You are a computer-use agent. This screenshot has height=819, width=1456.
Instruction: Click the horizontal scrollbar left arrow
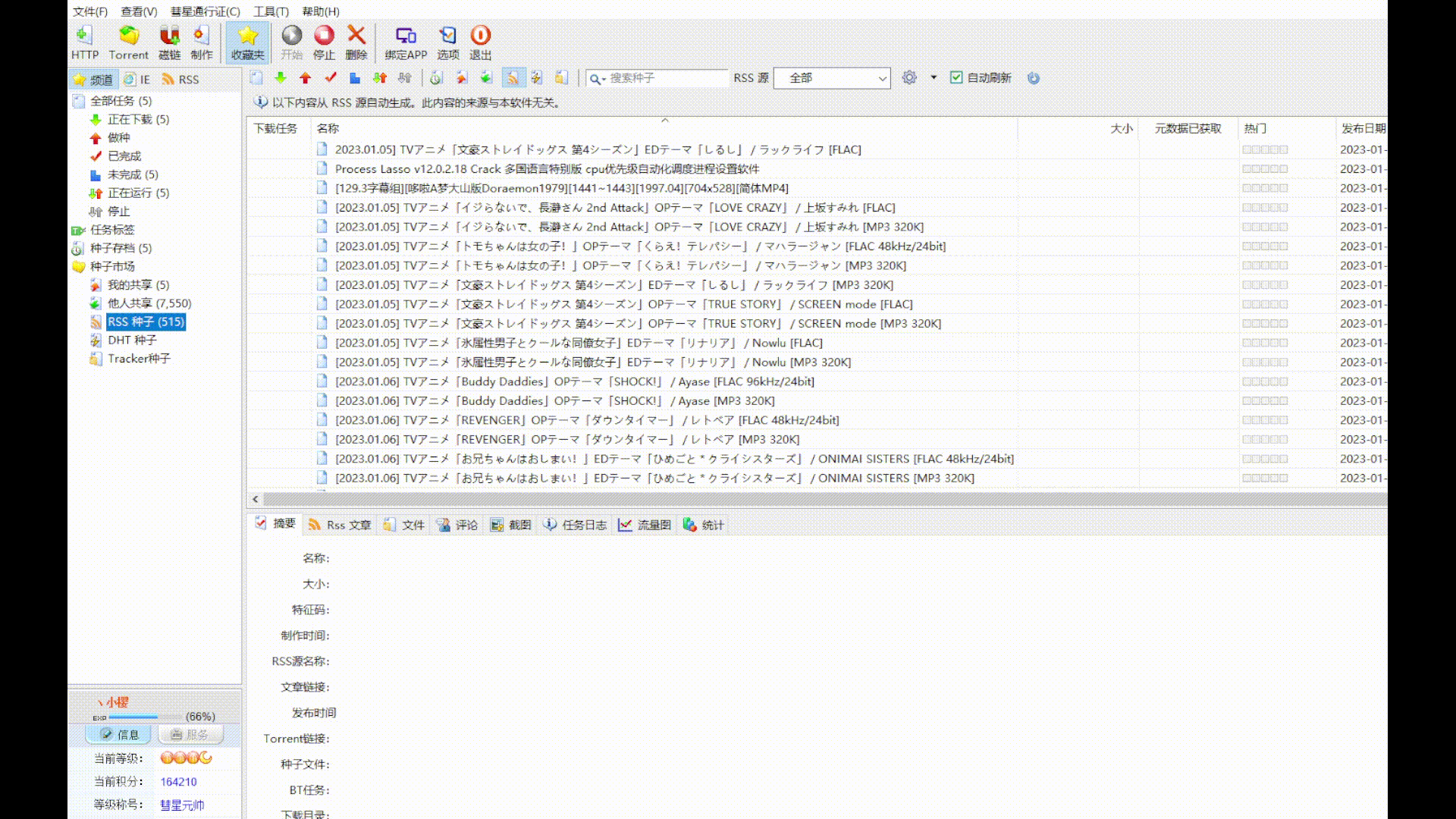click(x=256, y=499)
